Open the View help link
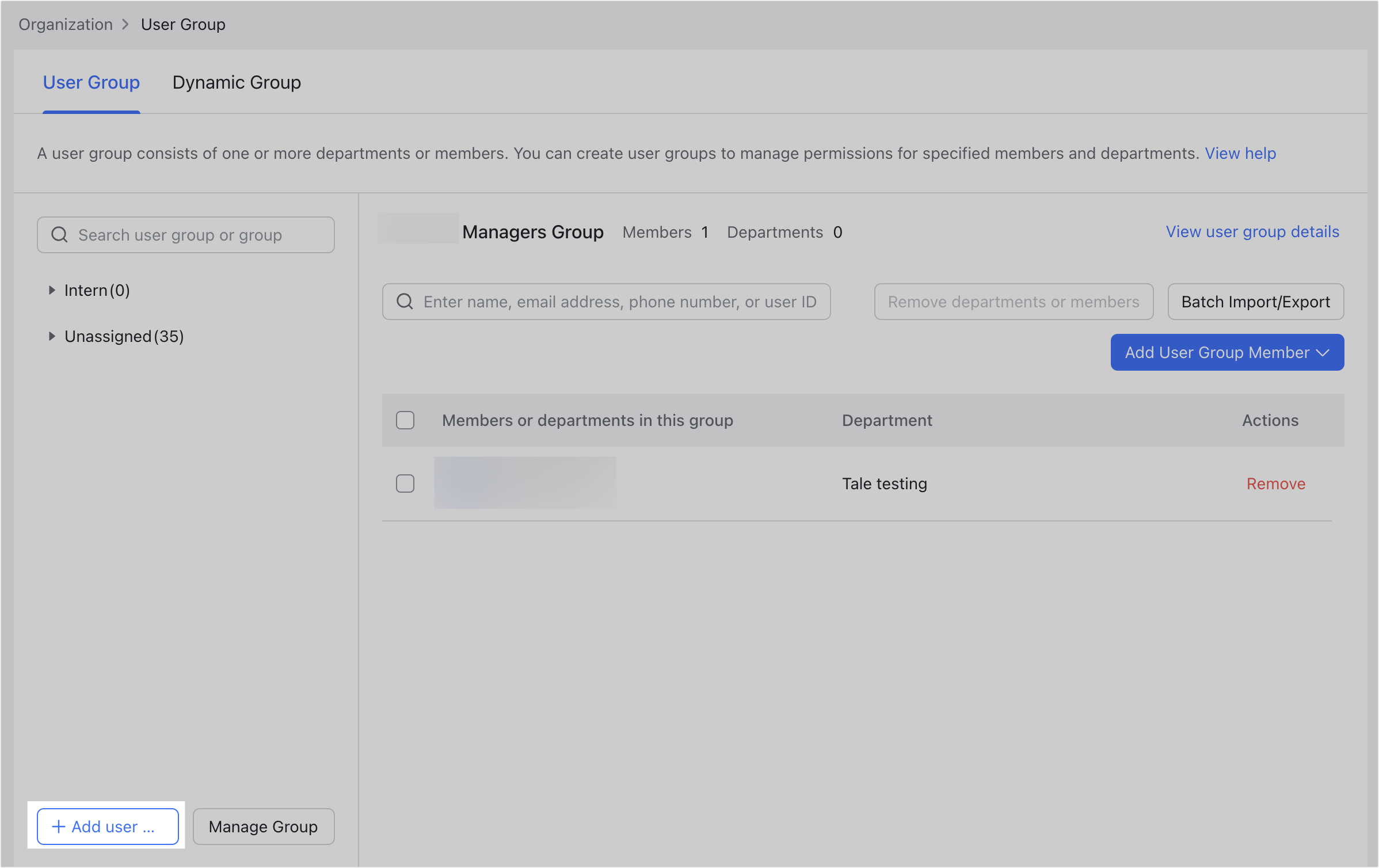Viewport: 1379px width, 868px height. pos(1240,153)
